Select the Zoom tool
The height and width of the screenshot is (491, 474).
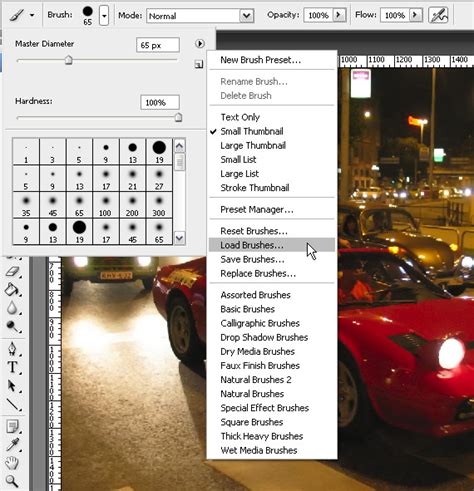coord(12,481)
